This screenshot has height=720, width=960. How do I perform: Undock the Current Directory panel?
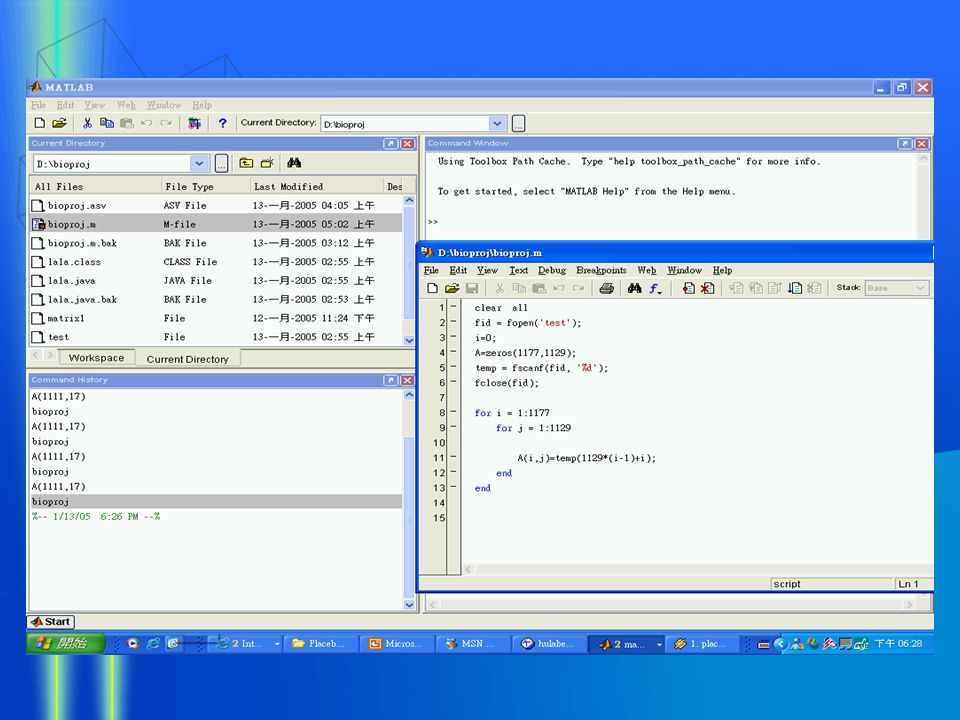[x=391, y=143]
